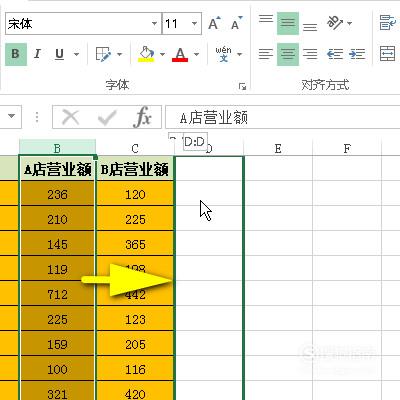Decrease font size with small A

click(x=237, y=23)
